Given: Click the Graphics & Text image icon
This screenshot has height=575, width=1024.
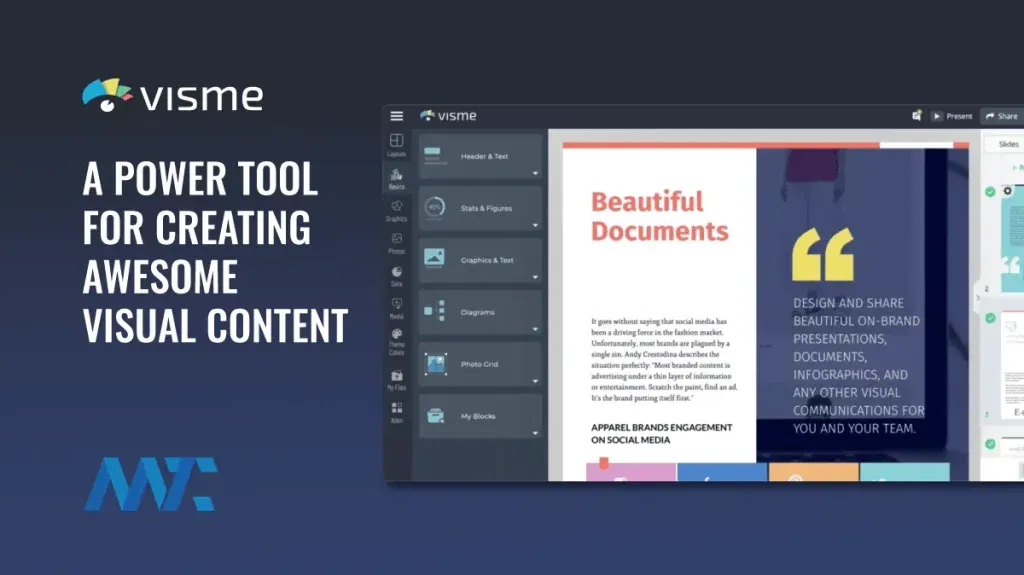Looking at the screenshot, I should (x=434, y=258).
